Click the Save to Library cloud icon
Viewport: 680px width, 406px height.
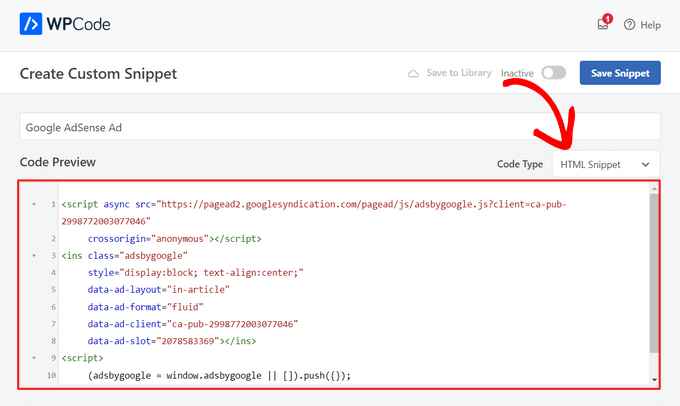(x=413, y=74)
